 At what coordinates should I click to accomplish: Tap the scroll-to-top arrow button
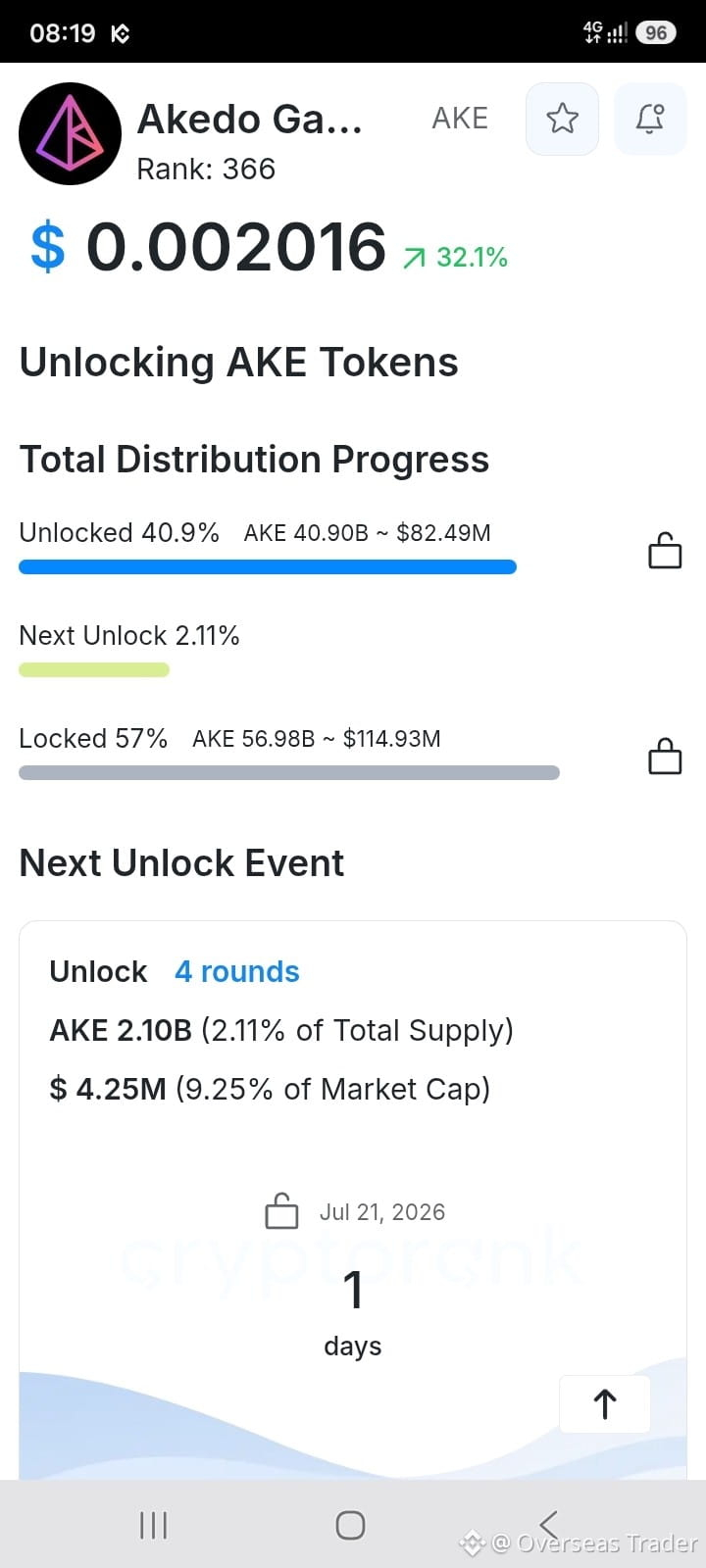(605, 1404)
